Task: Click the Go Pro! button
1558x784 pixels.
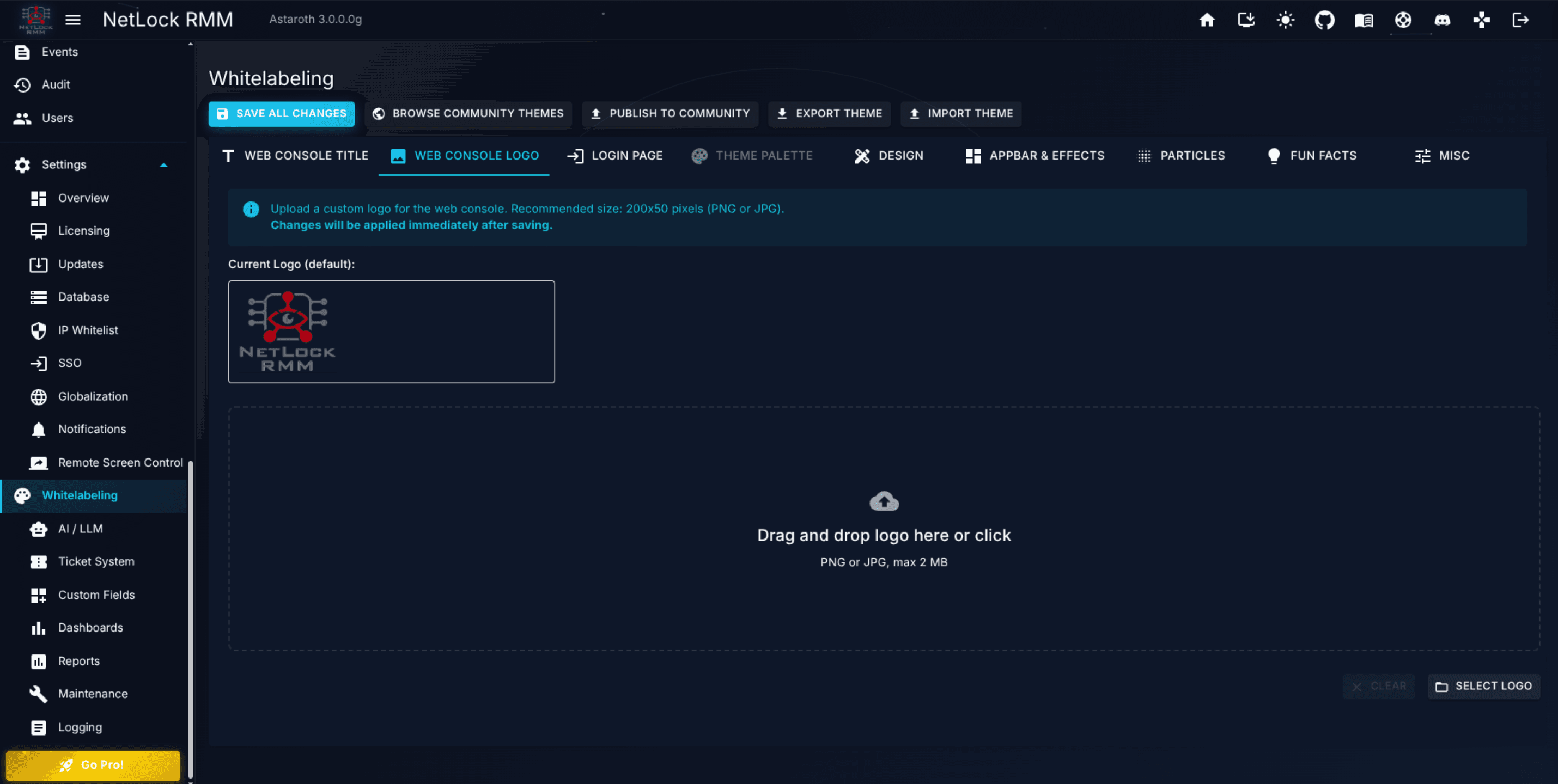Action: coord(93,765)
